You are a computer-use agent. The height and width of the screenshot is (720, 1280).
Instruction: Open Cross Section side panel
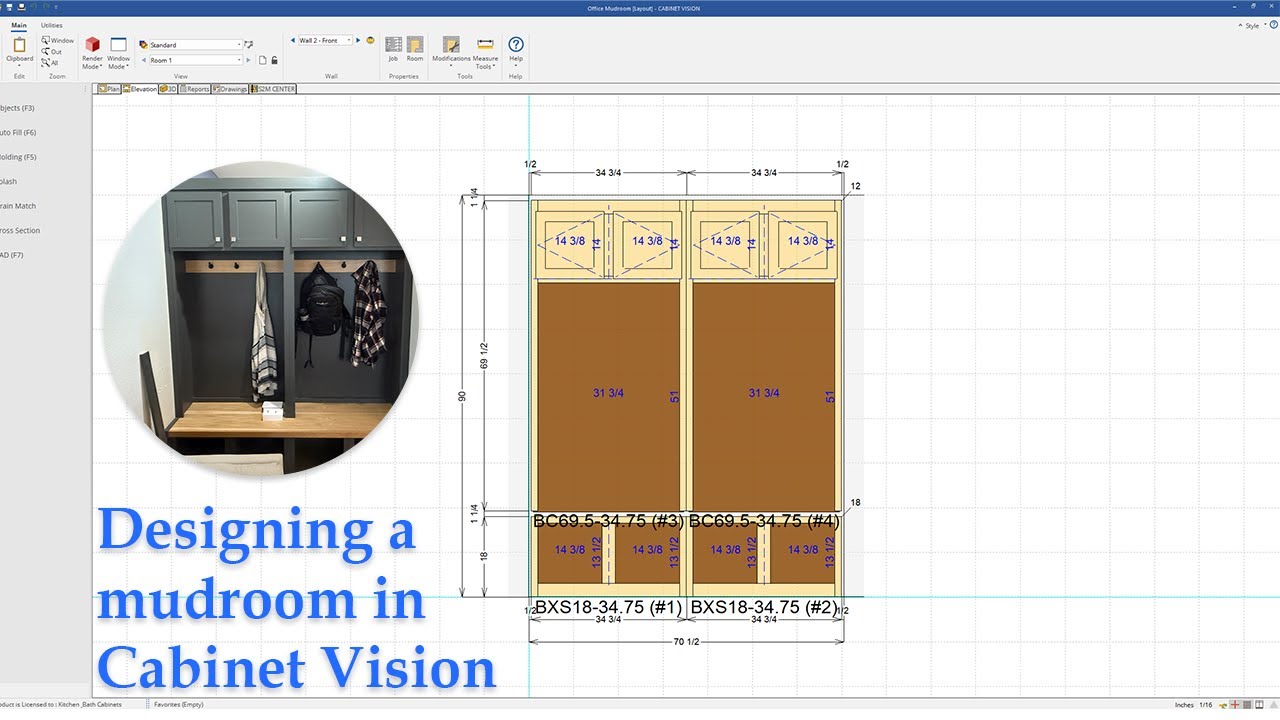[20, 231]
